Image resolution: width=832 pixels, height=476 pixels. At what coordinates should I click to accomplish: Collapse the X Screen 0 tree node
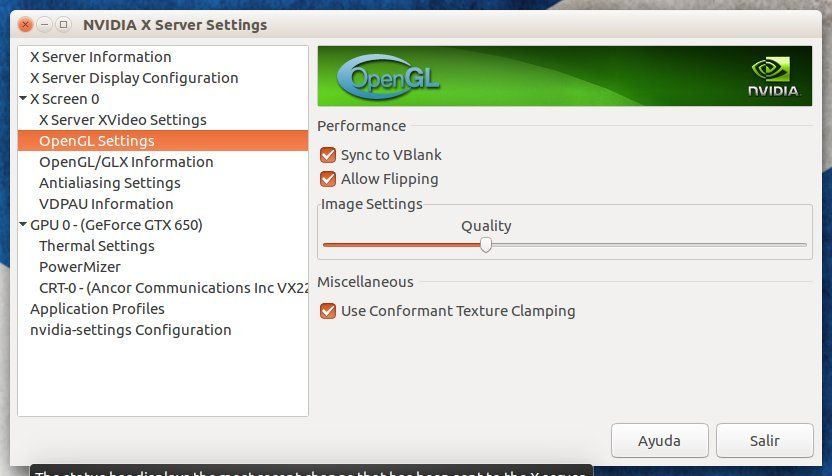[x=23, y=99]
